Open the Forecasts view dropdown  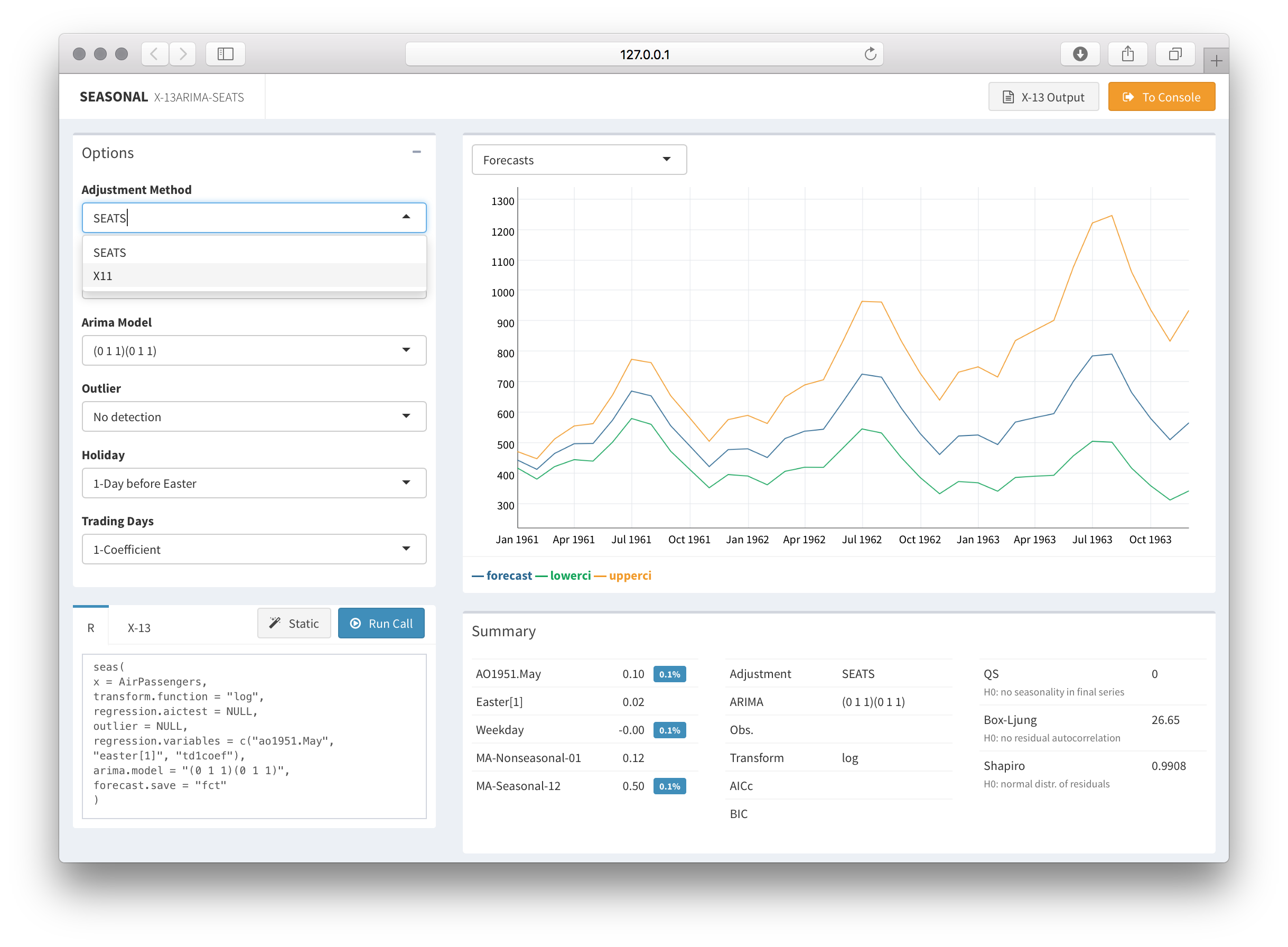[578, 160]
